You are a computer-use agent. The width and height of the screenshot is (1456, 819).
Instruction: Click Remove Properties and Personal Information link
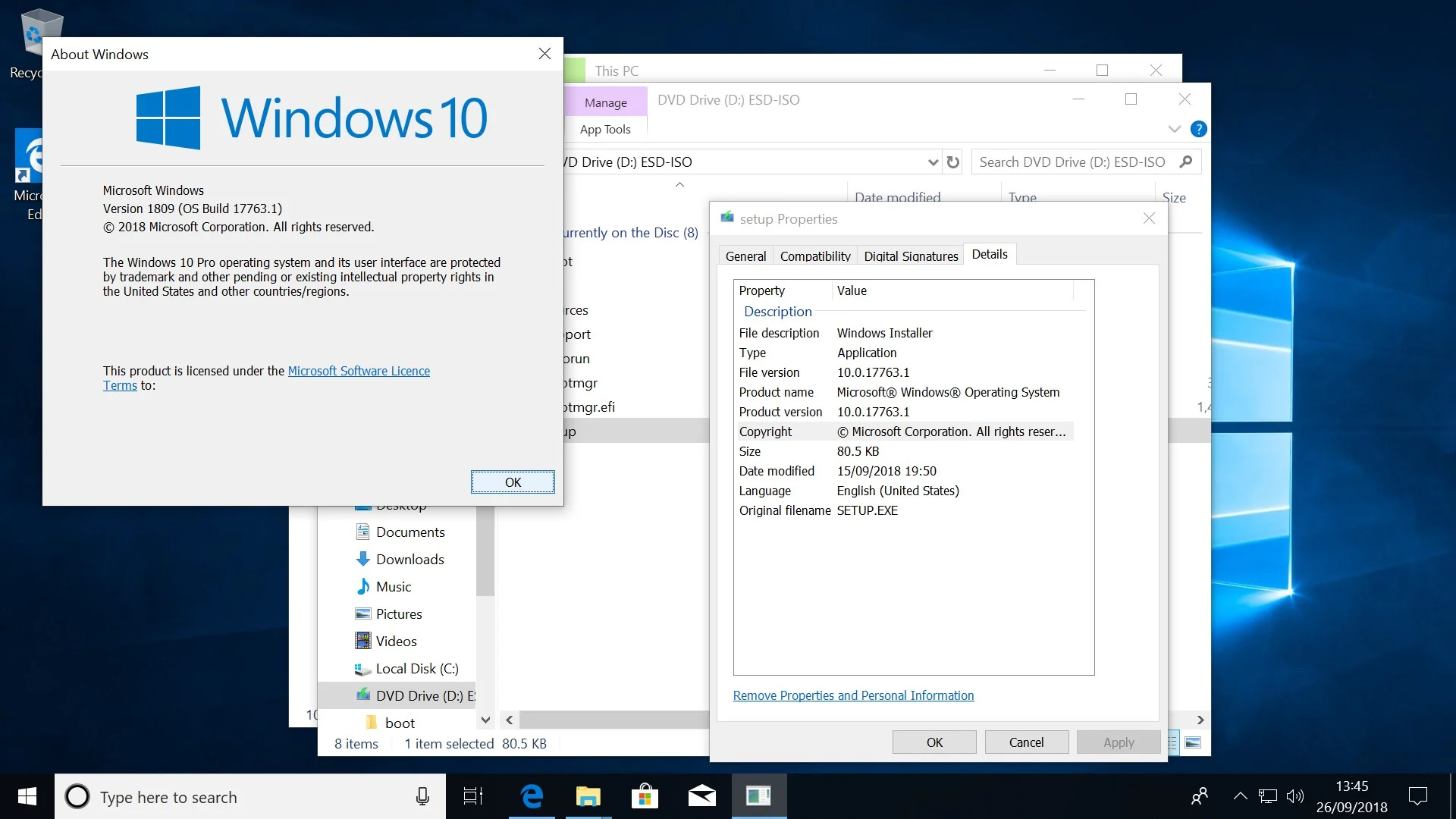pos(853,695)
